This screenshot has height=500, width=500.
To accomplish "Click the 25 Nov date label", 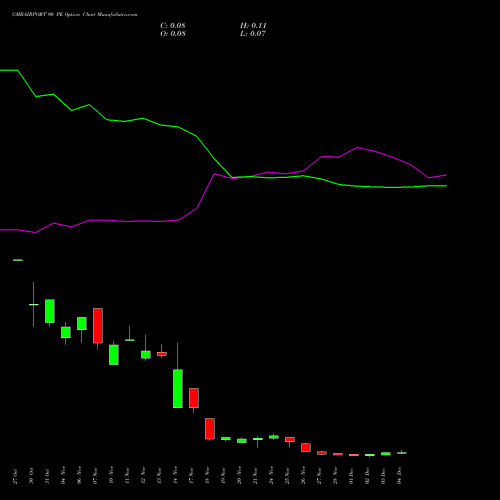I will point(287,475).
